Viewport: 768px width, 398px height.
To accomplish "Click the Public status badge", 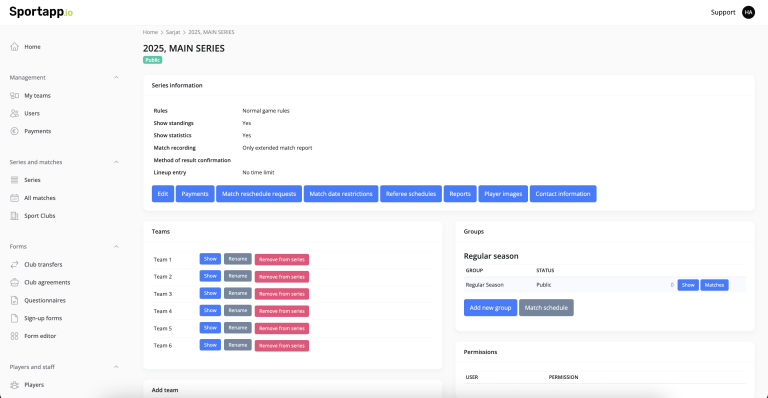I will coord(152,60).
